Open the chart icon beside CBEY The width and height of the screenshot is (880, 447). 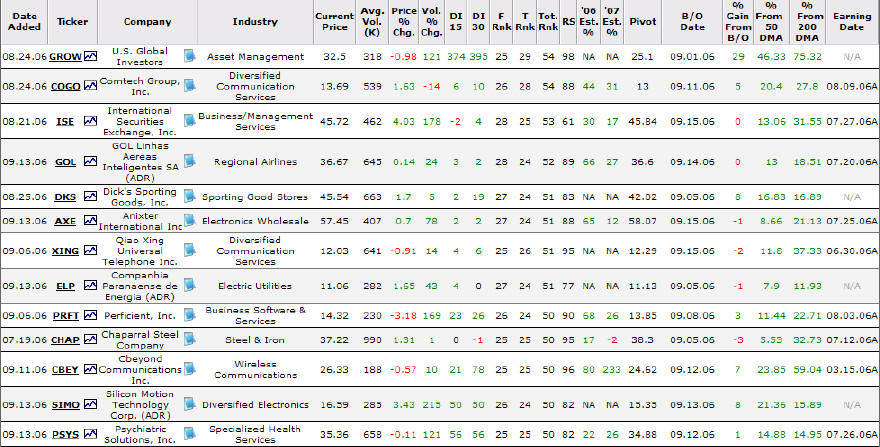[90, 369]
